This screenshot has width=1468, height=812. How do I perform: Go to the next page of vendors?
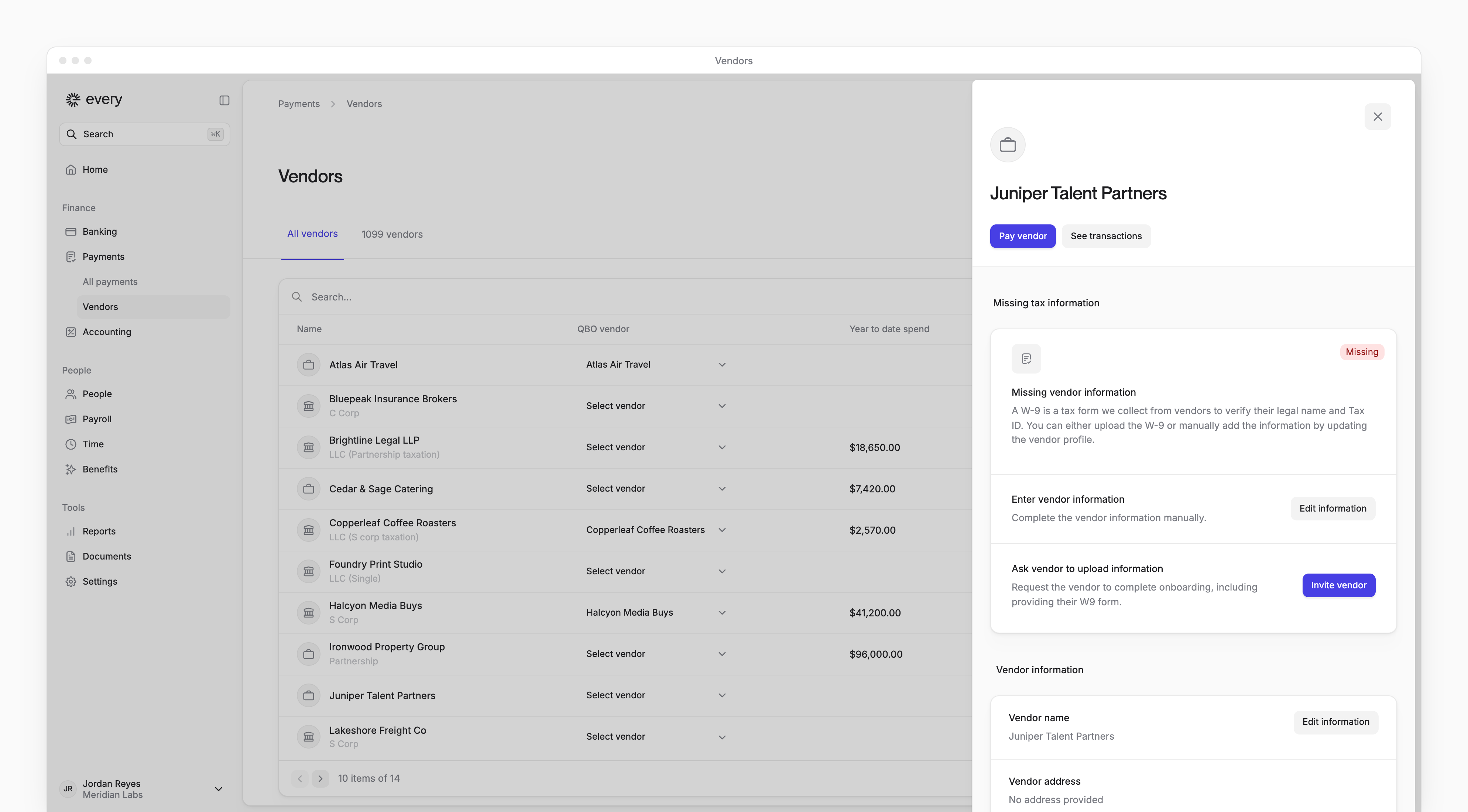coord(320,778)
